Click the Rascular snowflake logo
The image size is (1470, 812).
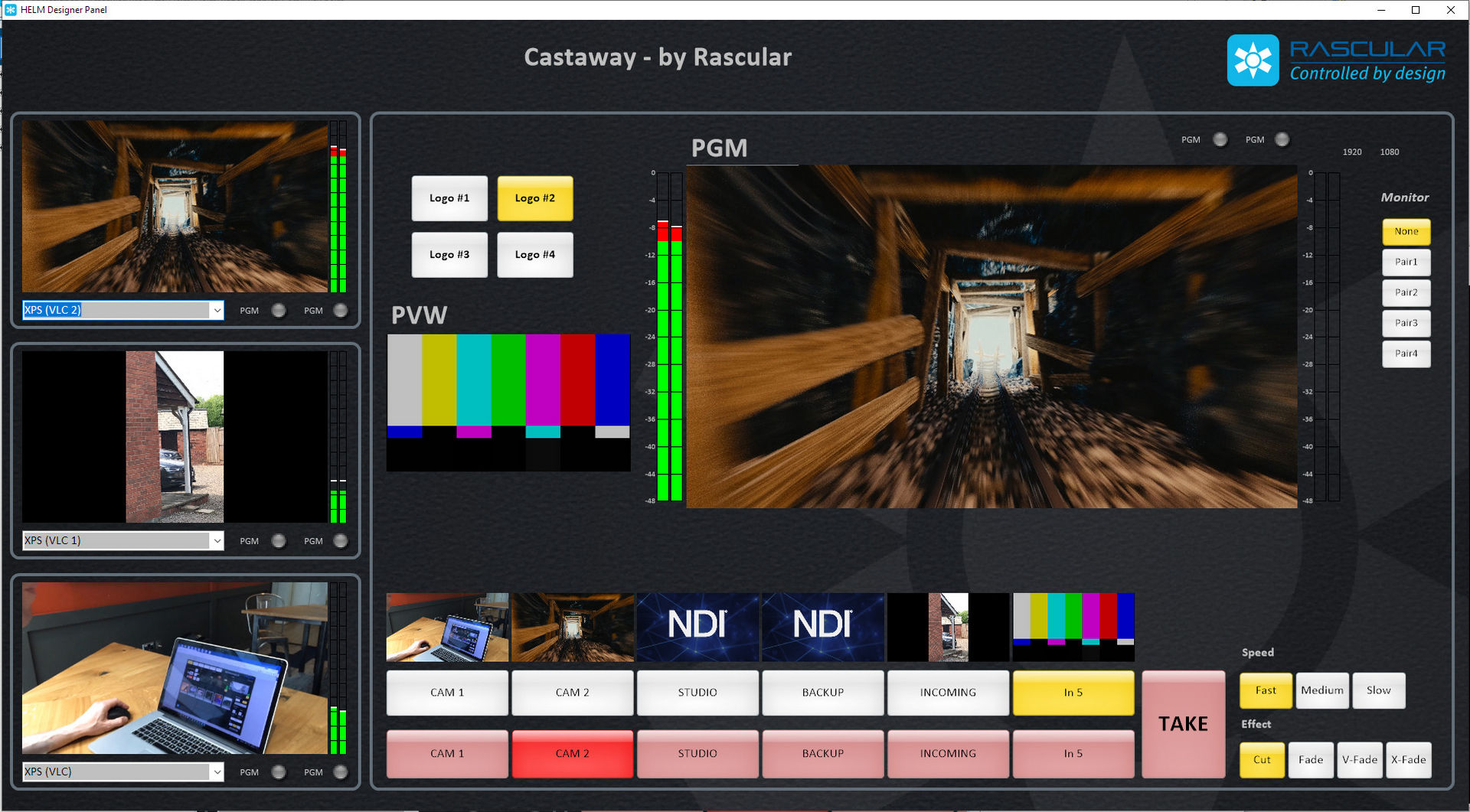(1253, 59)
